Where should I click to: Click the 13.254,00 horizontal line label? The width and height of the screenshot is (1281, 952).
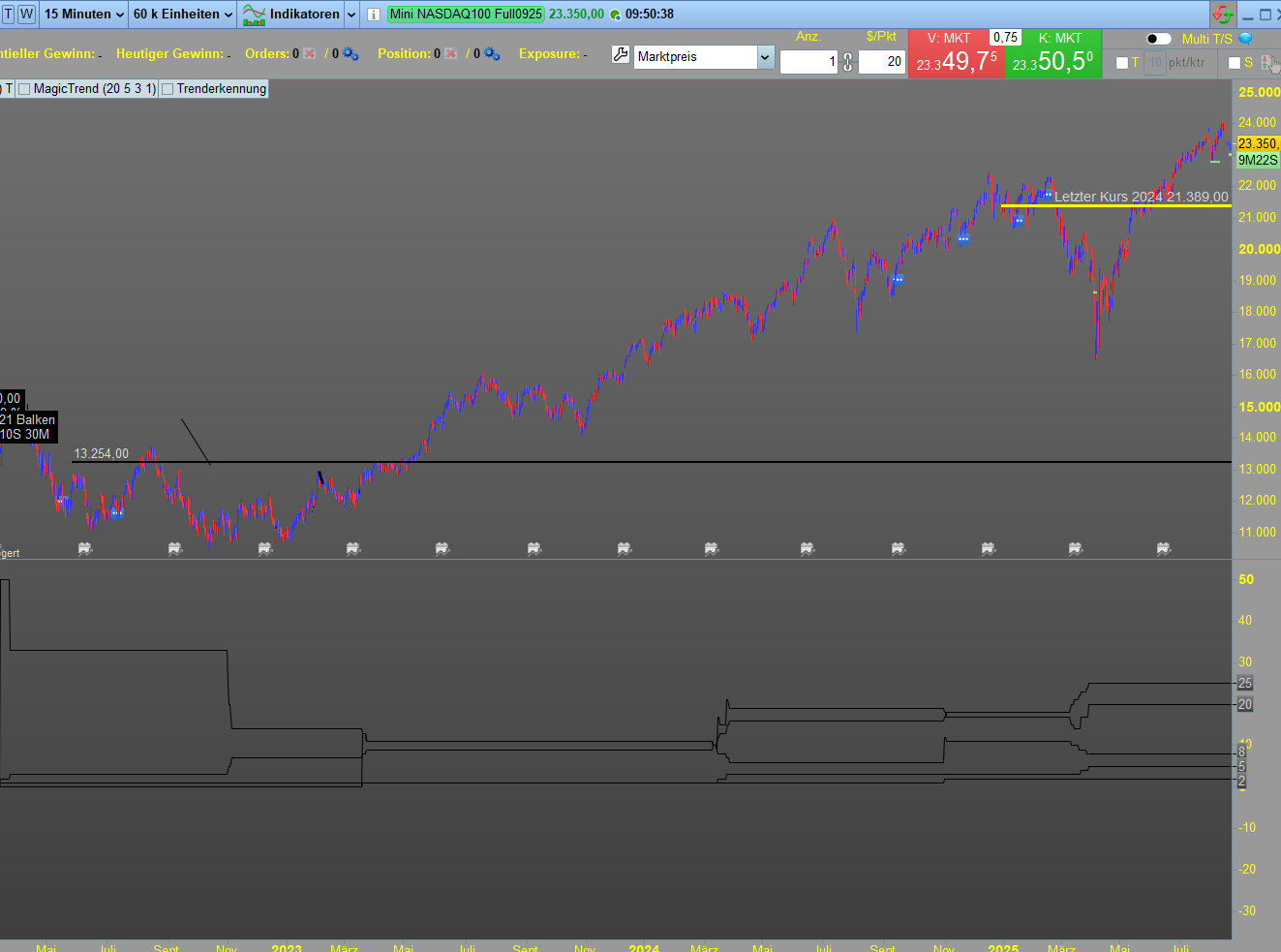102,454
